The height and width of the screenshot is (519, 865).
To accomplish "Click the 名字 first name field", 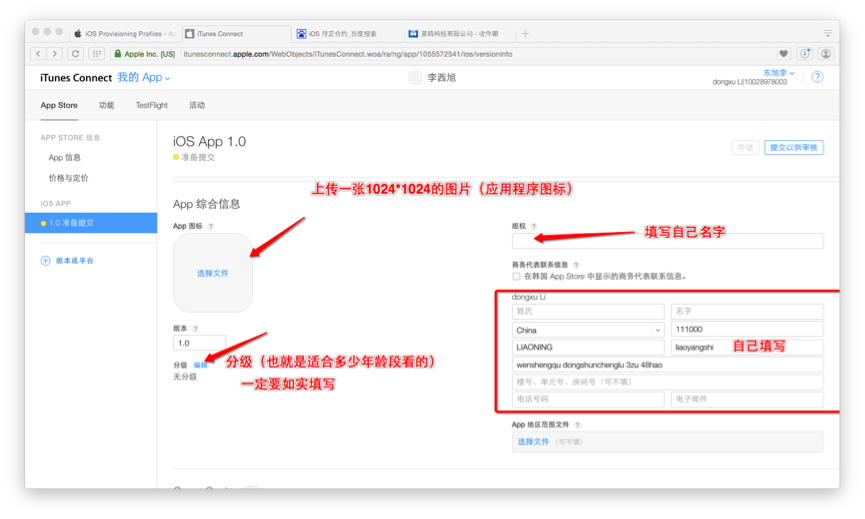I will click(747, 312).
